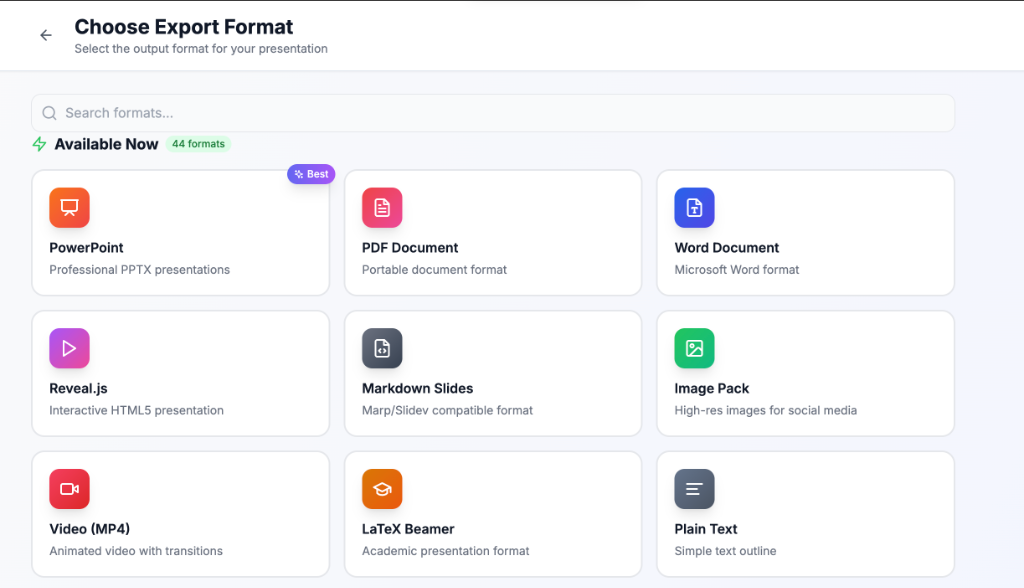Select the Markdown Slides icon
This screenshot has width=1024, height=588.
(381, 348)
